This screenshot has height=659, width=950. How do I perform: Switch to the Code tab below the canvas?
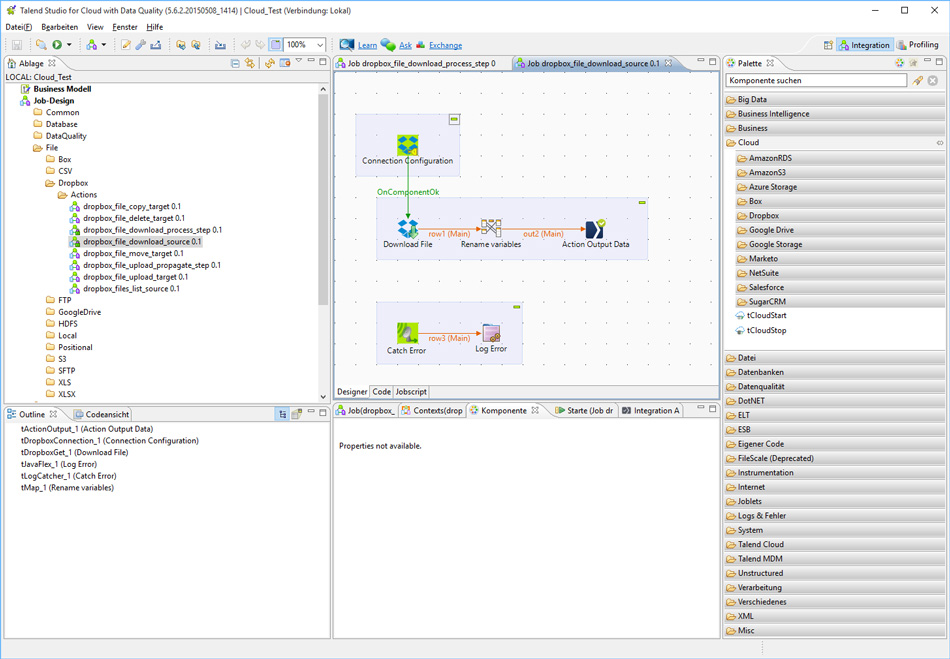pyautogui.click(x=382, y=392)
